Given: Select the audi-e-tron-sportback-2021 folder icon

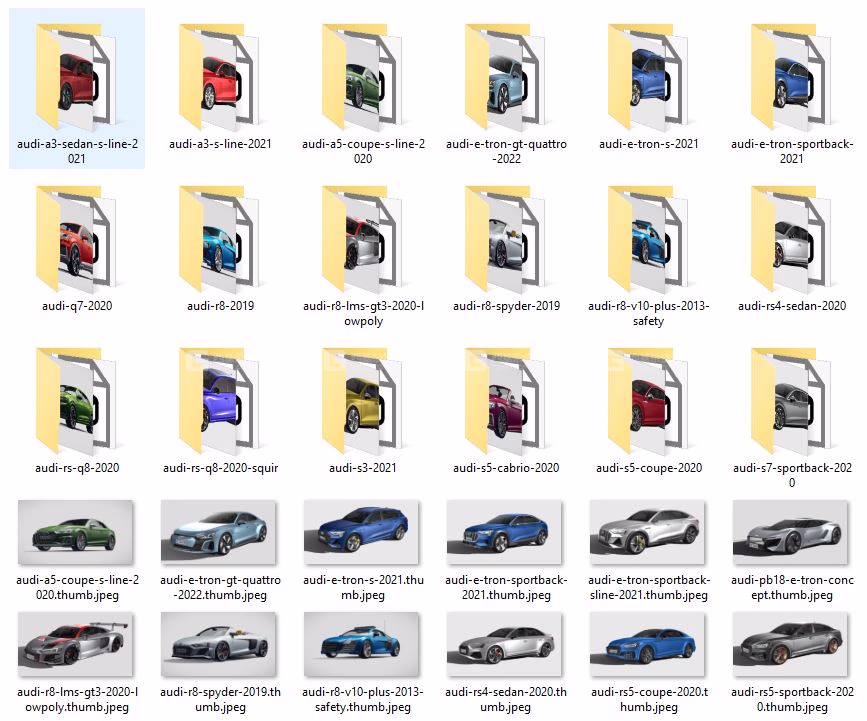Looking at the screenshot, I should (x=792, y=77).
